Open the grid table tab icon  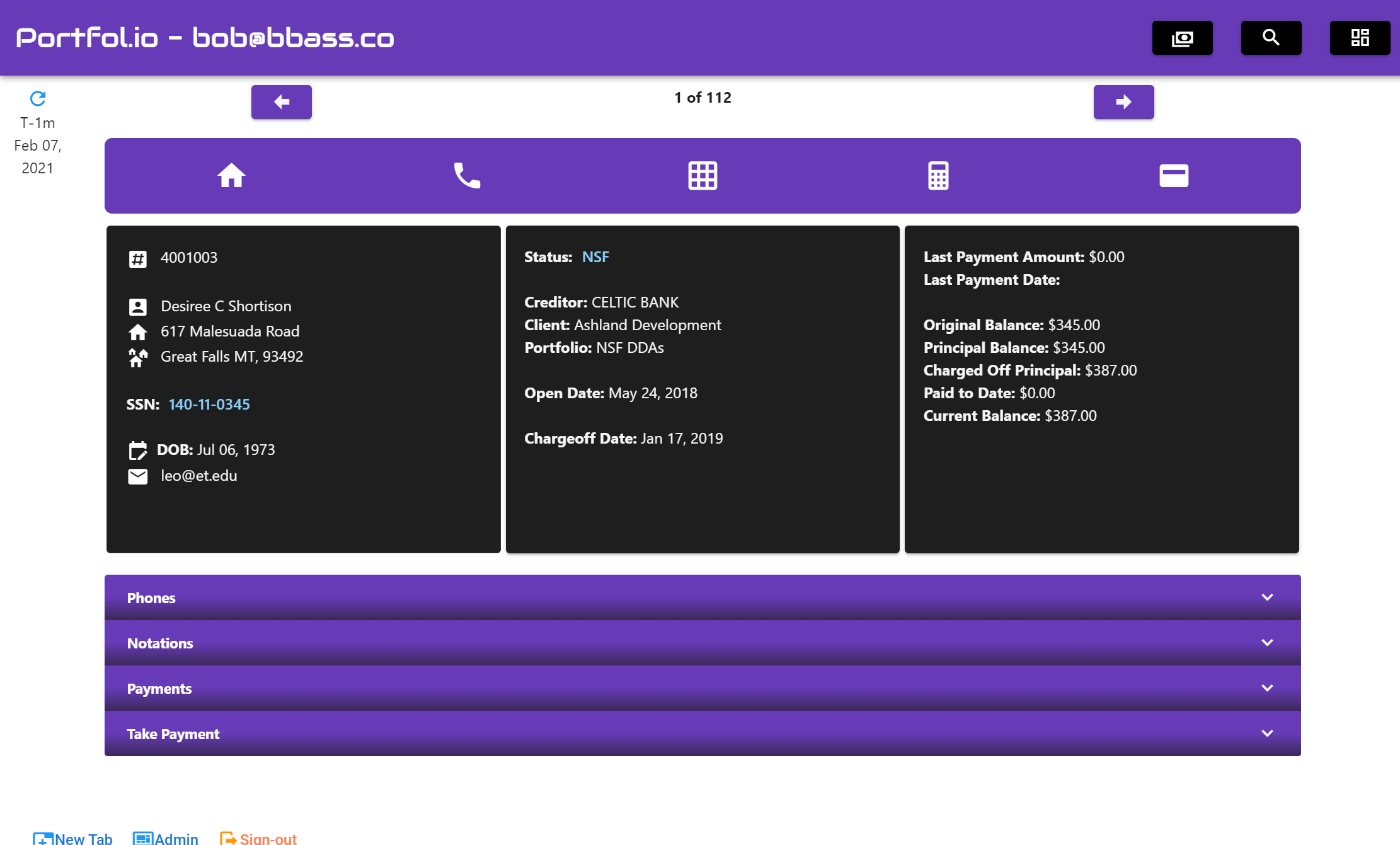tap(703, 176)
